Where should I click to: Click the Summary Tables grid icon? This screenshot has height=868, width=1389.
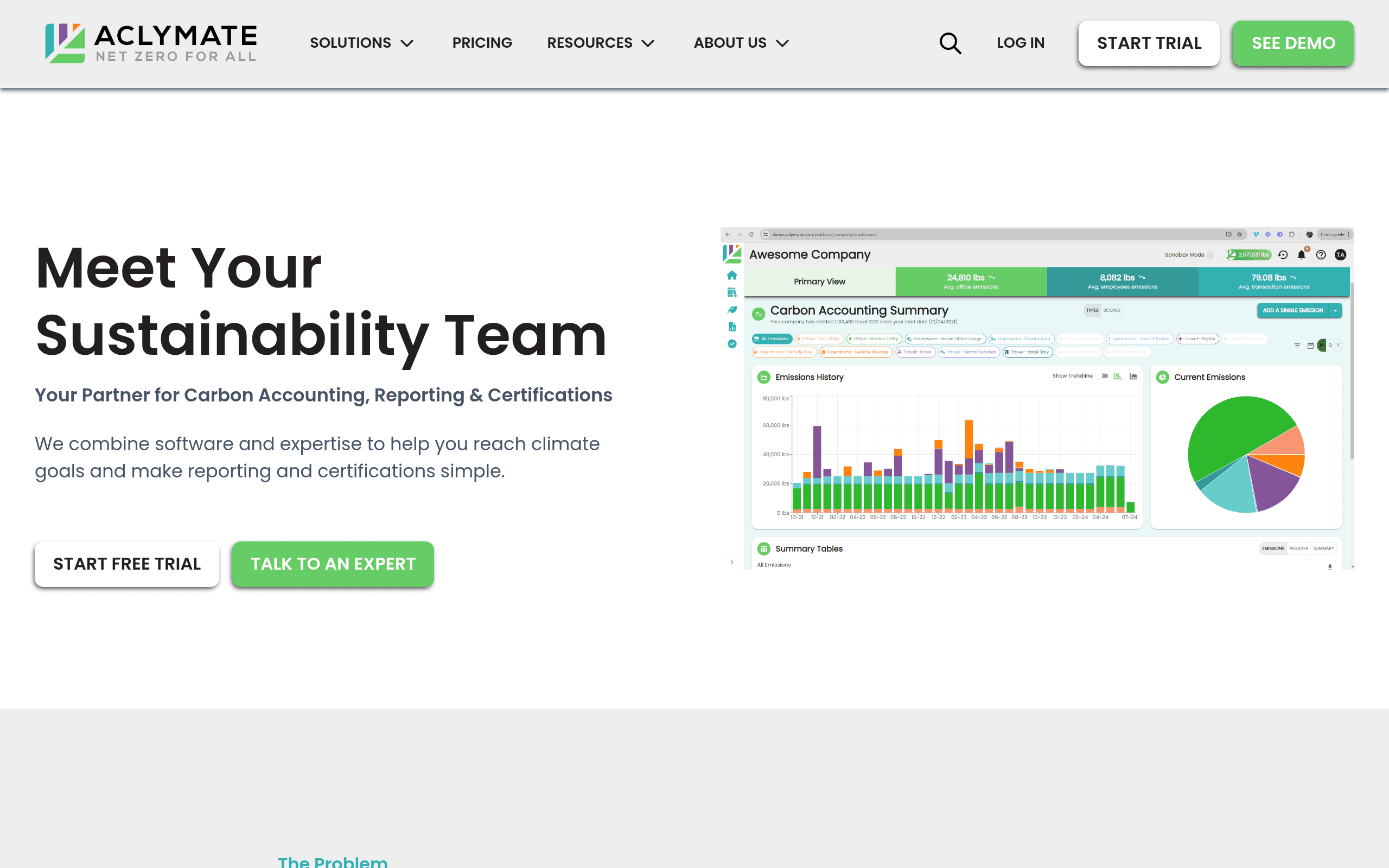pos(763,549)
